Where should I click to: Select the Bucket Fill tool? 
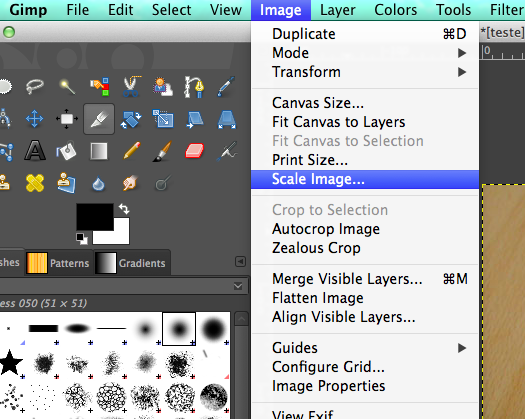pyautogui.click(x=66, y=151)
